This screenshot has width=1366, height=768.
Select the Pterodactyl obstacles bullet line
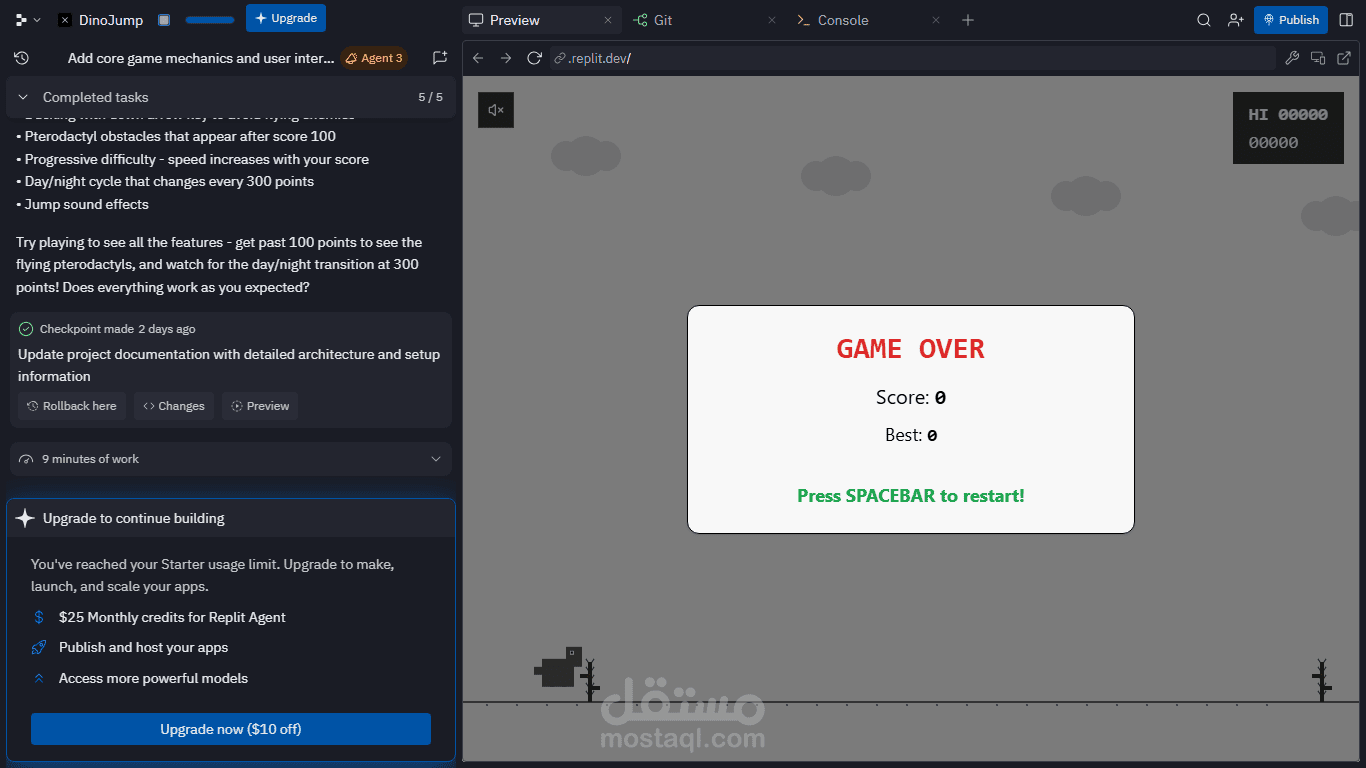(x=176, y=136)
